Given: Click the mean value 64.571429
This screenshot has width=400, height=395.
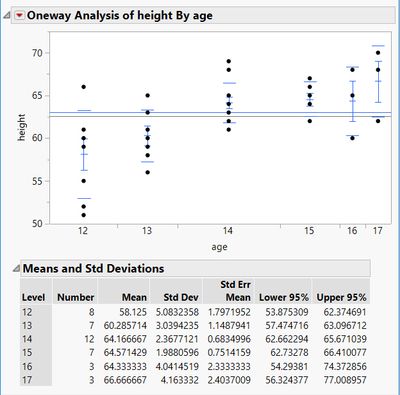Looking at the screenshot, I should (125, 352).
